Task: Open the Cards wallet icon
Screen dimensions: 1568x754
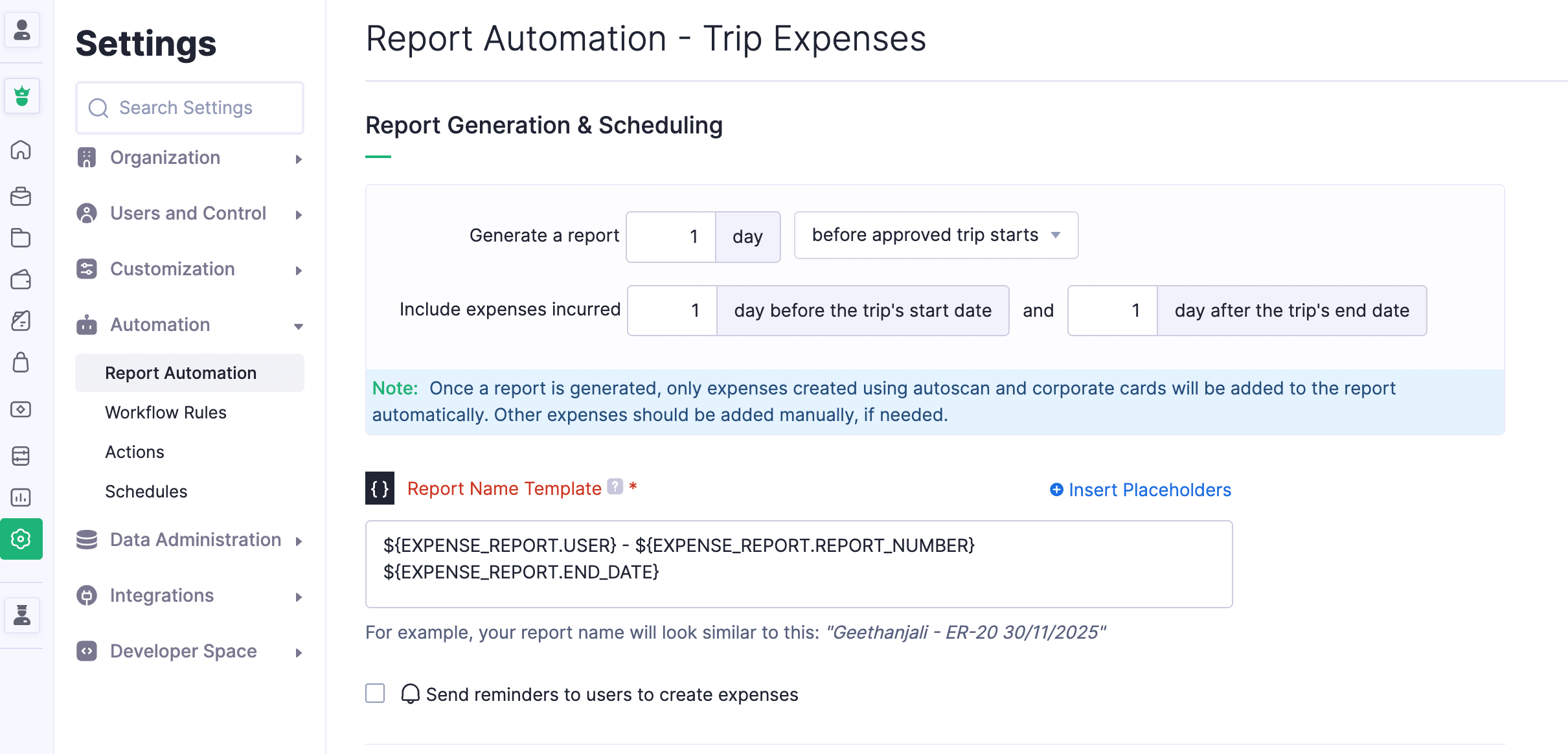Action: tap(22, 280)
